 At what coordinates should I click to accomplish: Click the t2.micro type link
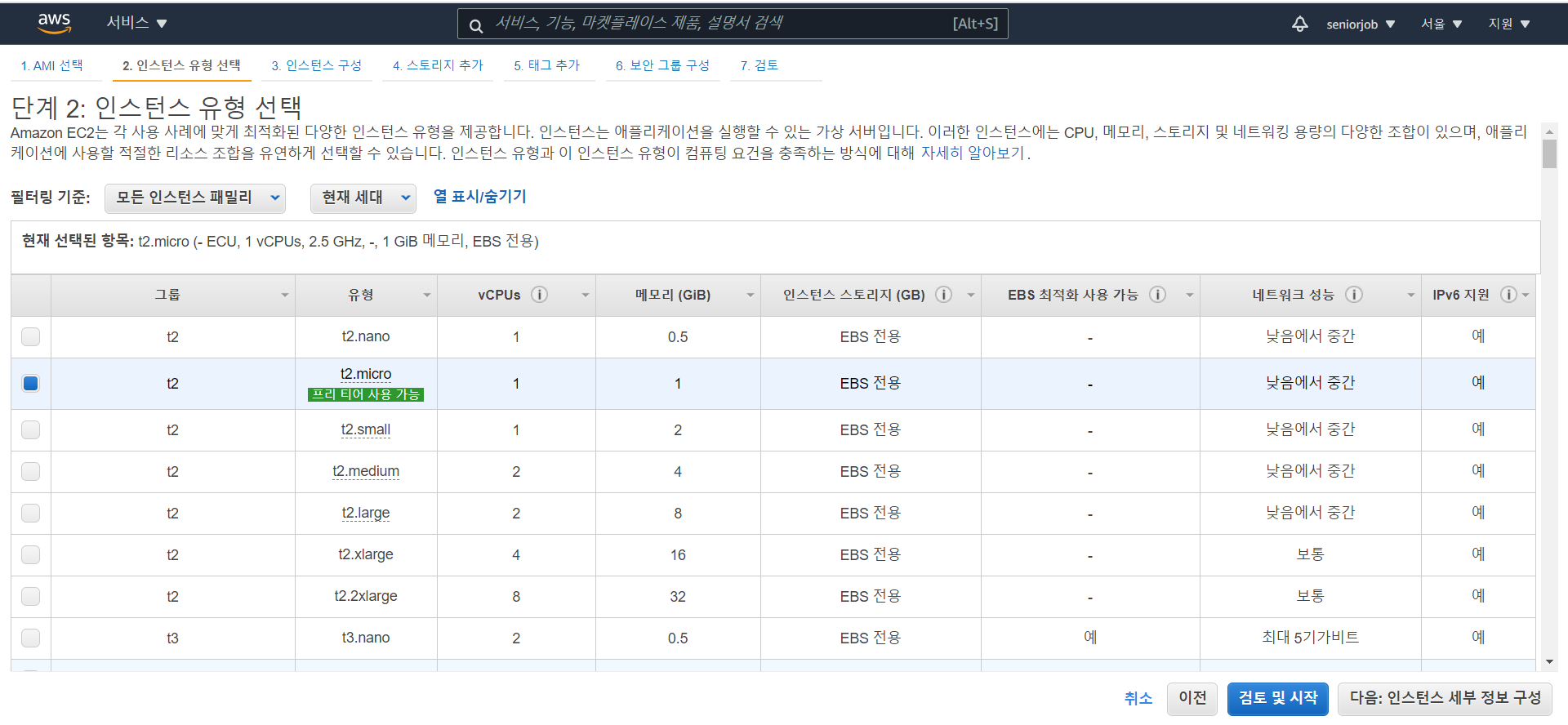click(366, 374)
